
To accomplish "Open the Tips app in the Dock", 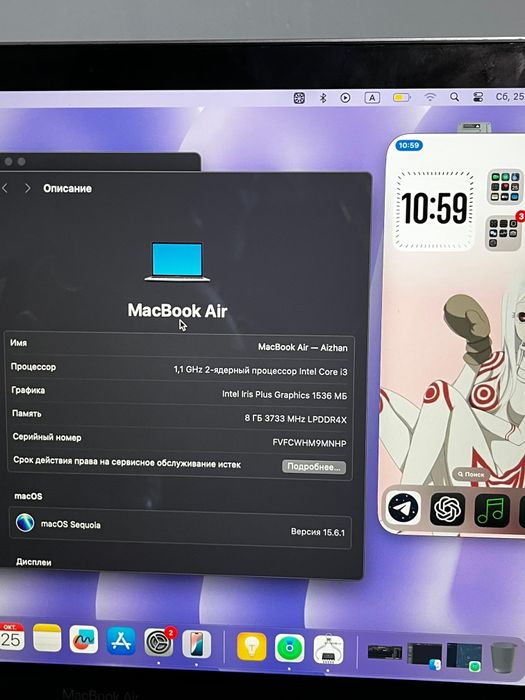I will pyautogui.click(x=252, y=646).
